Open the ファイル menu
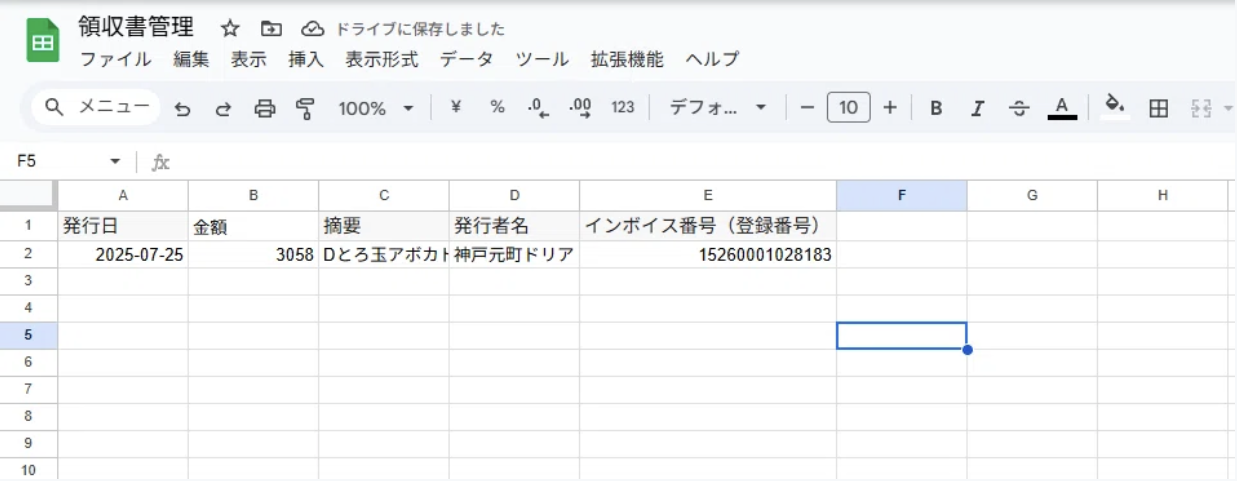Image resolution: width=1238 pixels, height=502 pixels. point(115,60)
